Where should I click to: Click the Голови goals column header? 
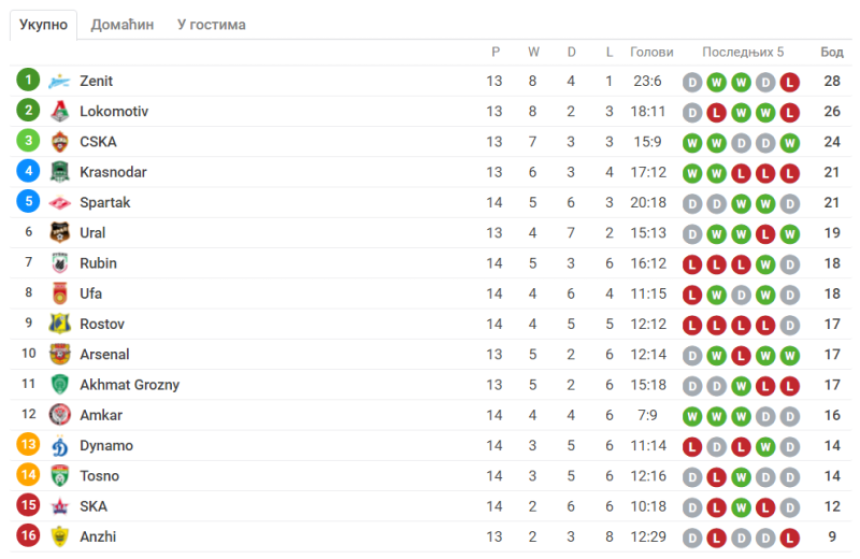[x=651, y=52]
